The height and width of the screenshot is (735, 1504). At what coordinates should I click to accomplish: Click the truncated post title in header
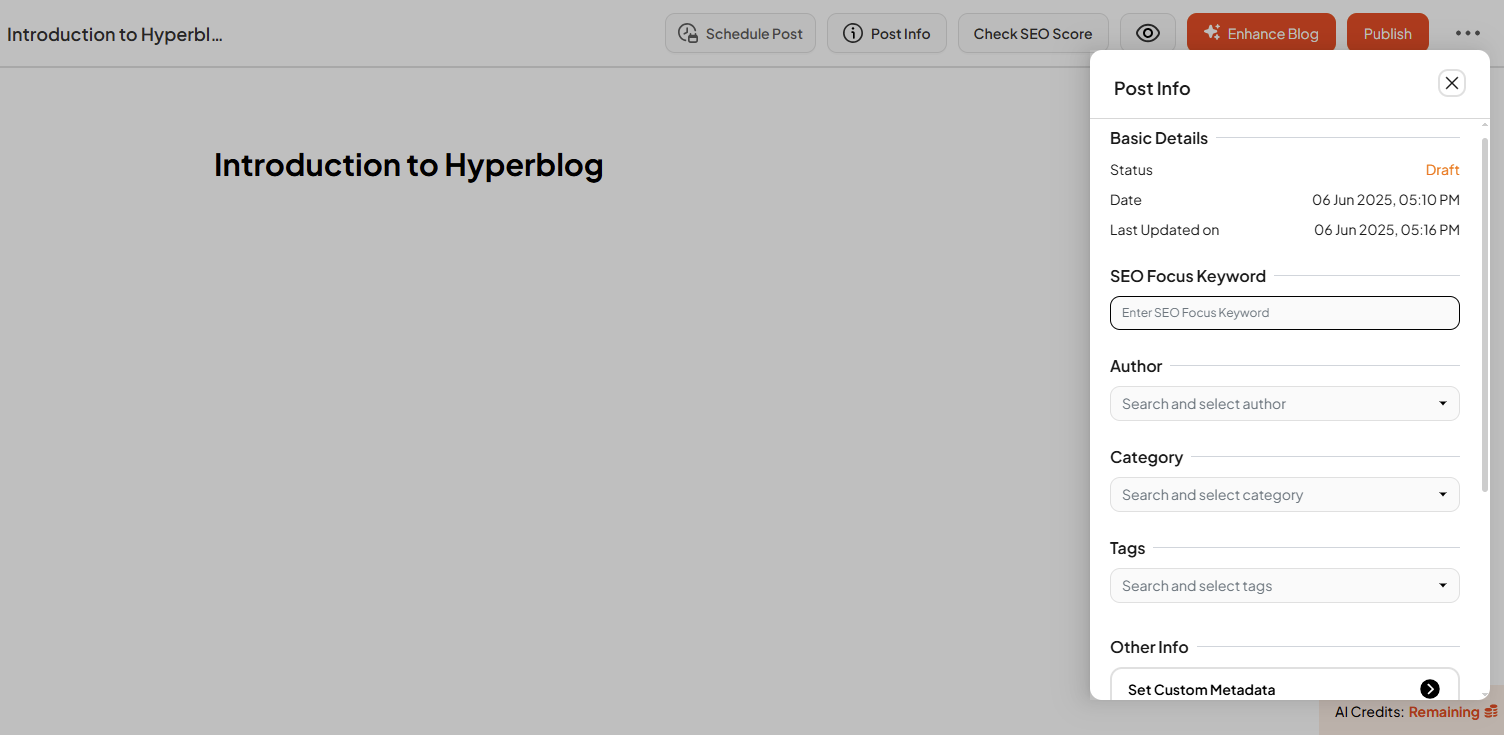pyautogui.click(x=115, y=34)
